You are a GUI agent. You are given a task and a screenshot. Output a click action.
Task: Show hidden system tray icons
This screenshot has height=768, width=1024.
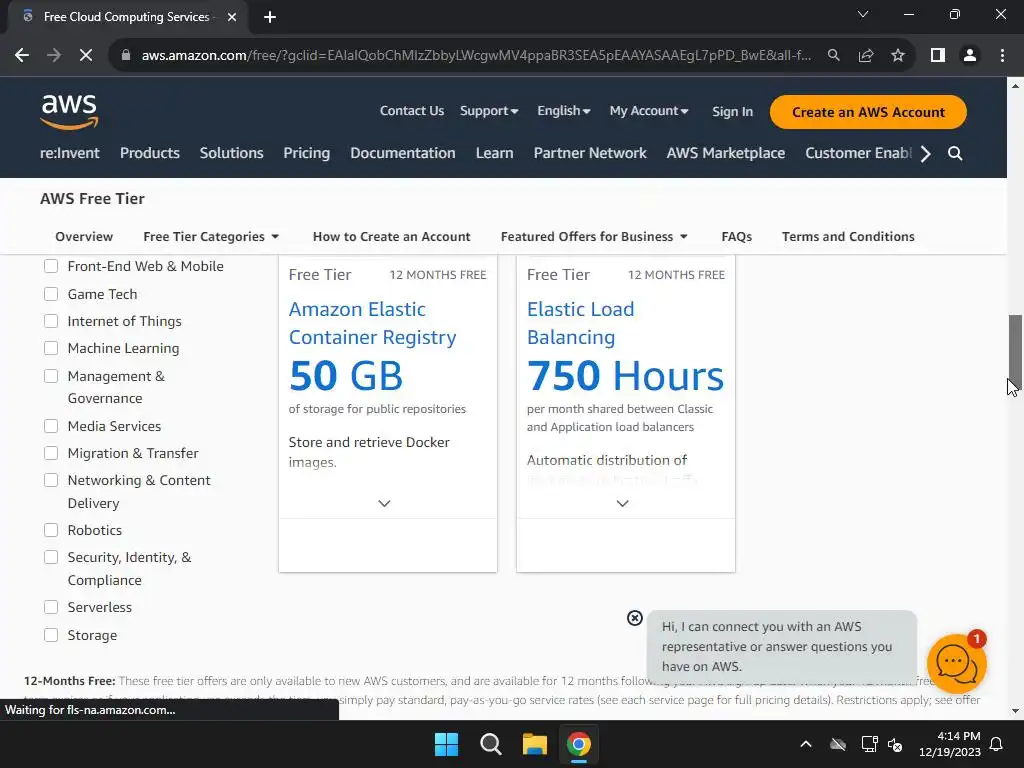tap(806, 744)
